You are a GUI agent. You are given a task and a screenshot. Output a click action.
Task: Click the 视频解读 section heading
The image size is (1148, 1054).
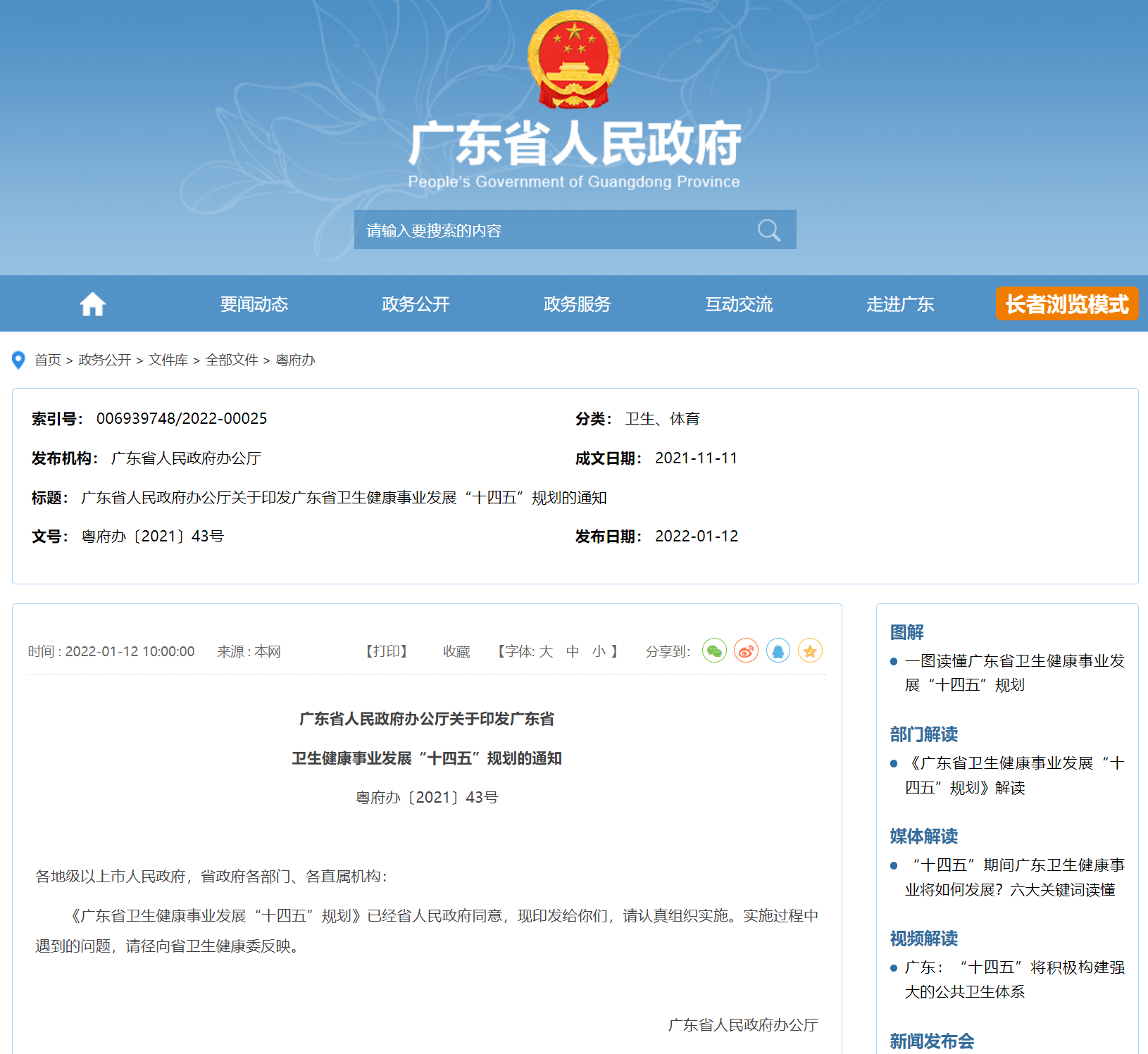click(923, 939)
